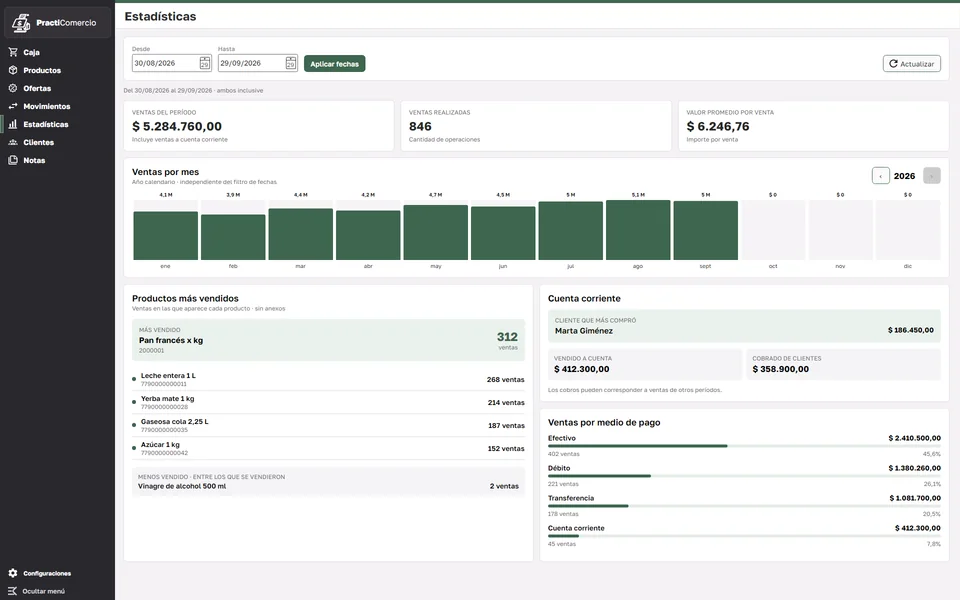The image size is (960, 600).
Task: Navigate to Movimientos
Action: (58, 106)
